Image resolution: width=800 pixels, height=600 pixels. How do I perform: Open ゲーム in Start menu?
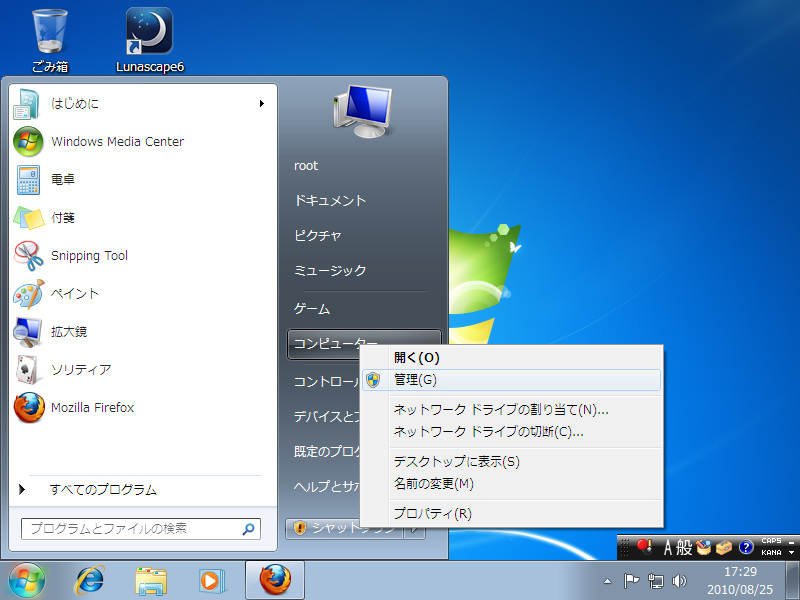click(312, 309)
